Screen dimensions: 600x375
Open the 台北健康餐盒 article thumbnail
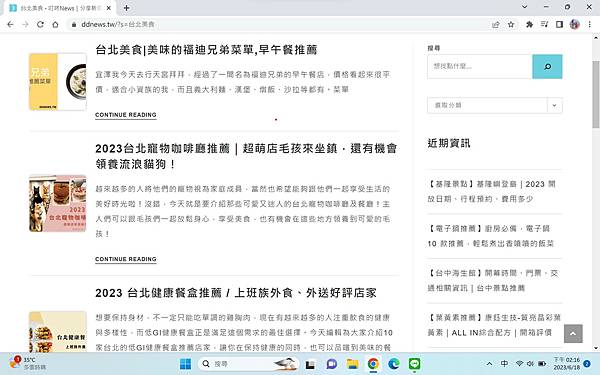click(58, 332)
